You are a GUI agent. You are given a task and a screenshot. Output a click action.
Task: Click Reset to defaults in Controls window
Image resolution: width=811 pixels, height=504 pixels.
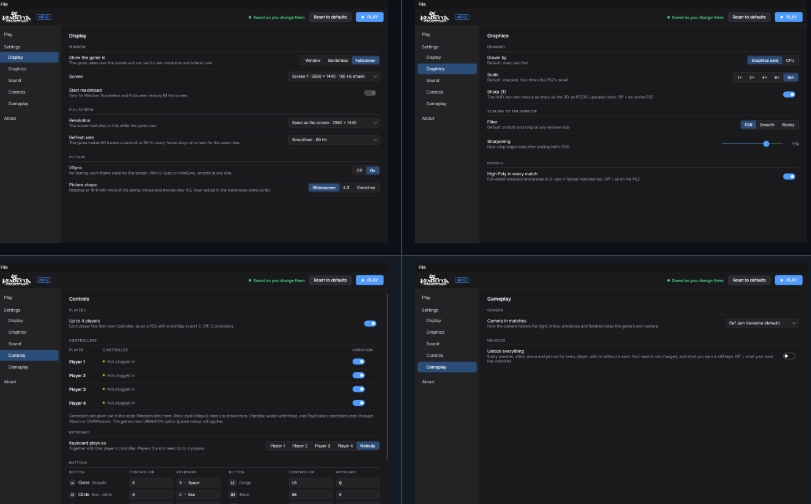(x=330, y=280)
